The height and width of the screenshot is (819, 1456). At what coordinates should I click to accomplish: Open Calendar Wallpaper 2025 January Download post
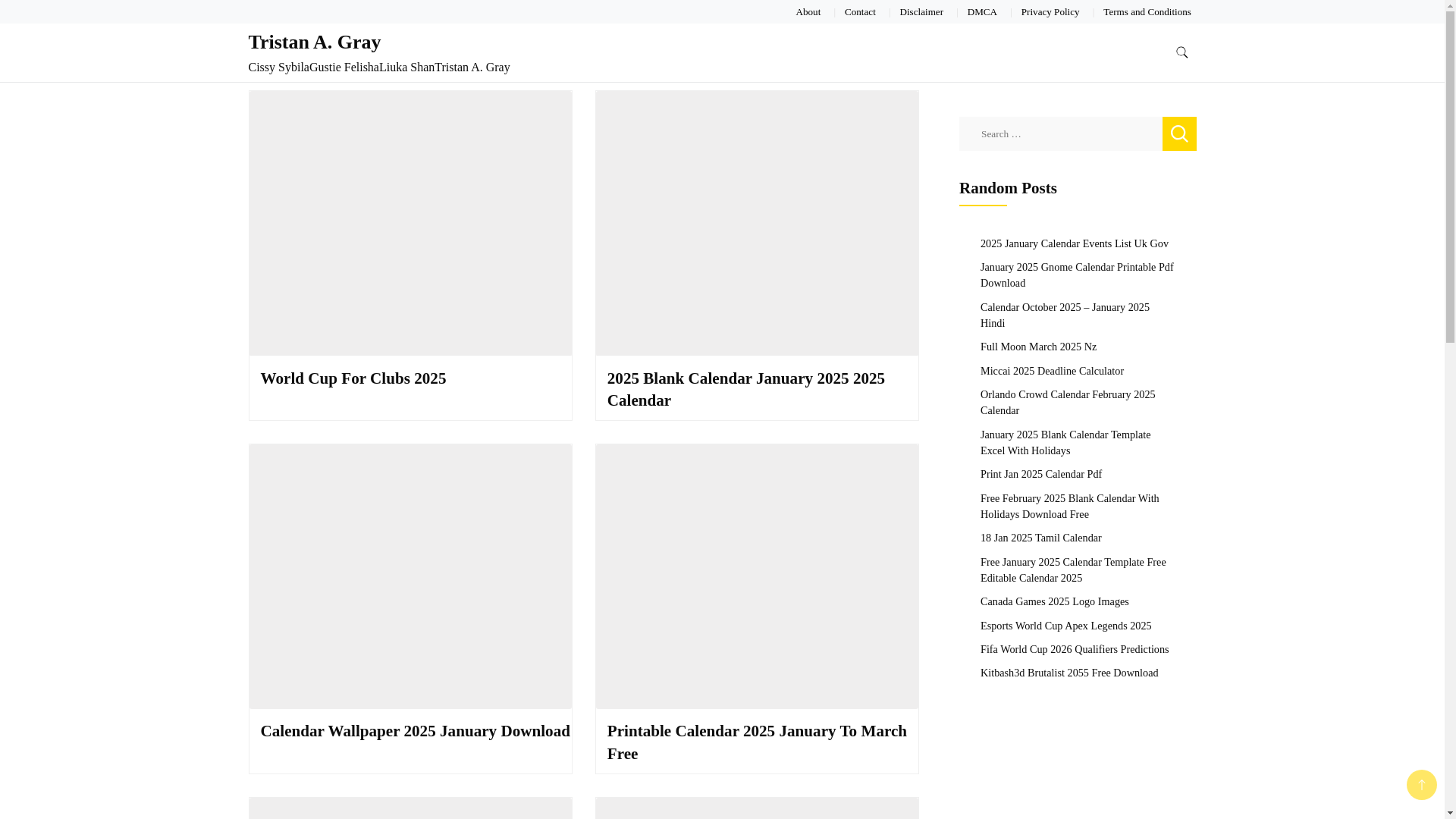[416, 731]
